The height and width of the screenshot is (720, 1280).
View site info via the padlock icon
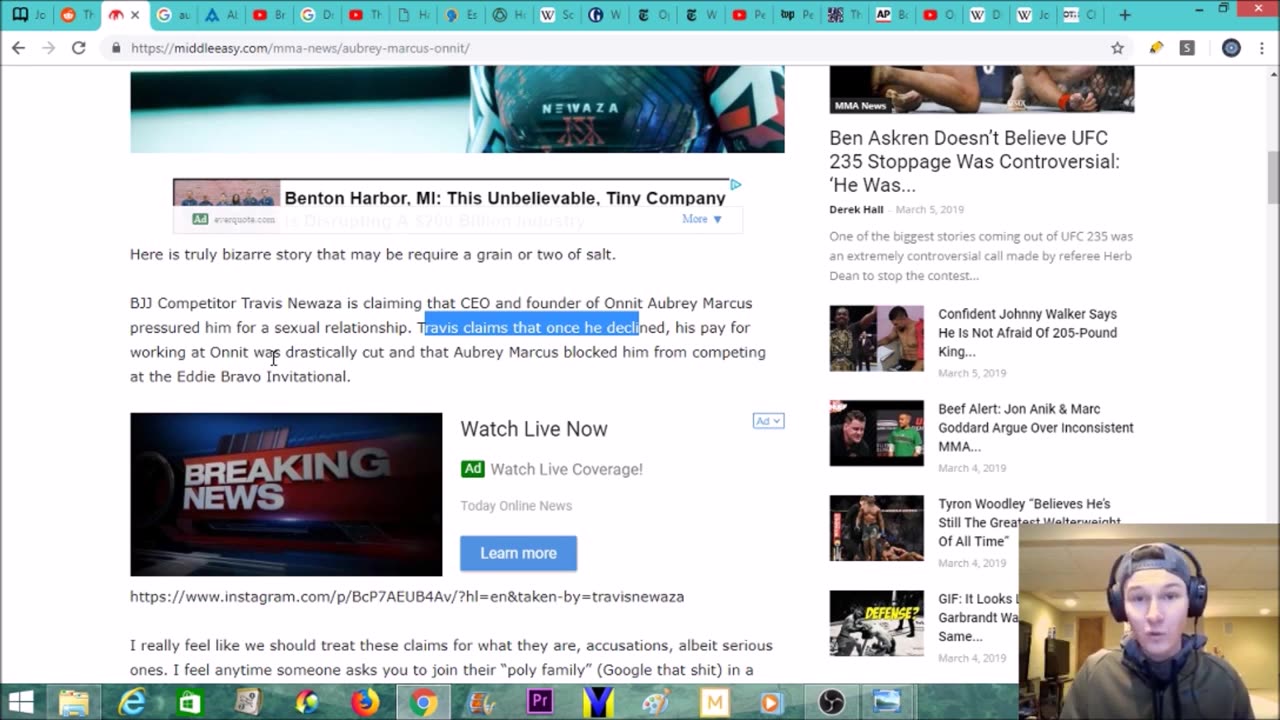116,48
